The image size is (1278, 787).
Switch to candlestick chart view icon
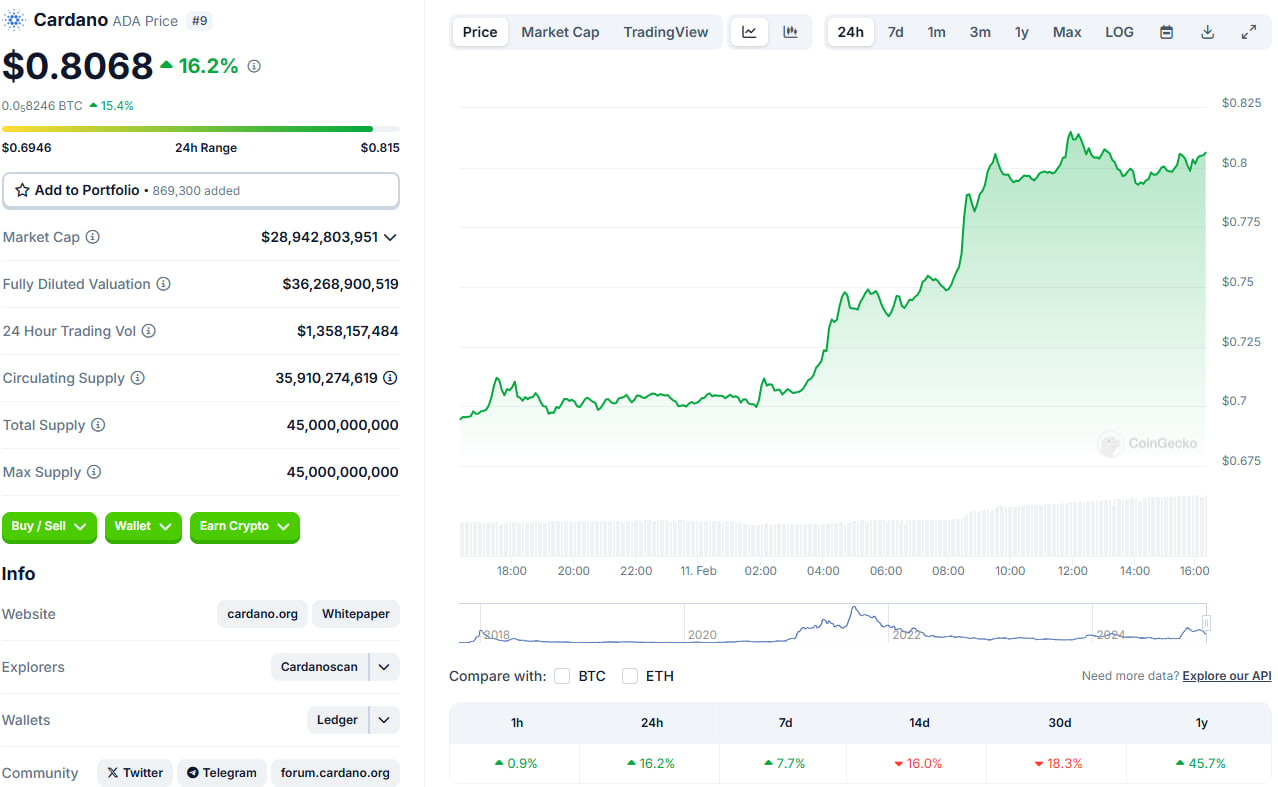(790, 32)
